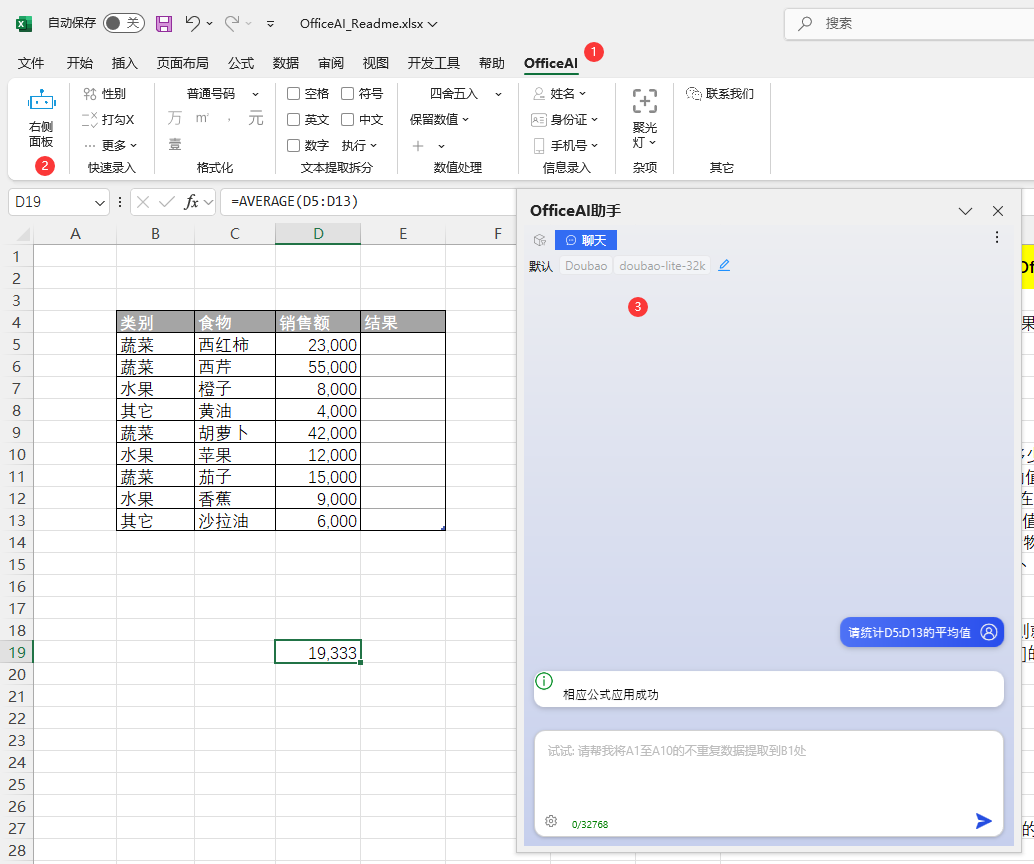Check the 中文 checkbox
The width and height of the screenshot is (1034, 864).
[348, 119]
